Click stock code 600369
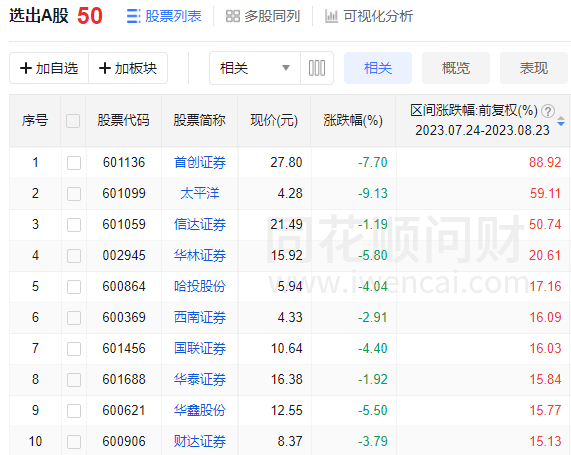Viewport: 571px width, 455px height. coord(124,317)
